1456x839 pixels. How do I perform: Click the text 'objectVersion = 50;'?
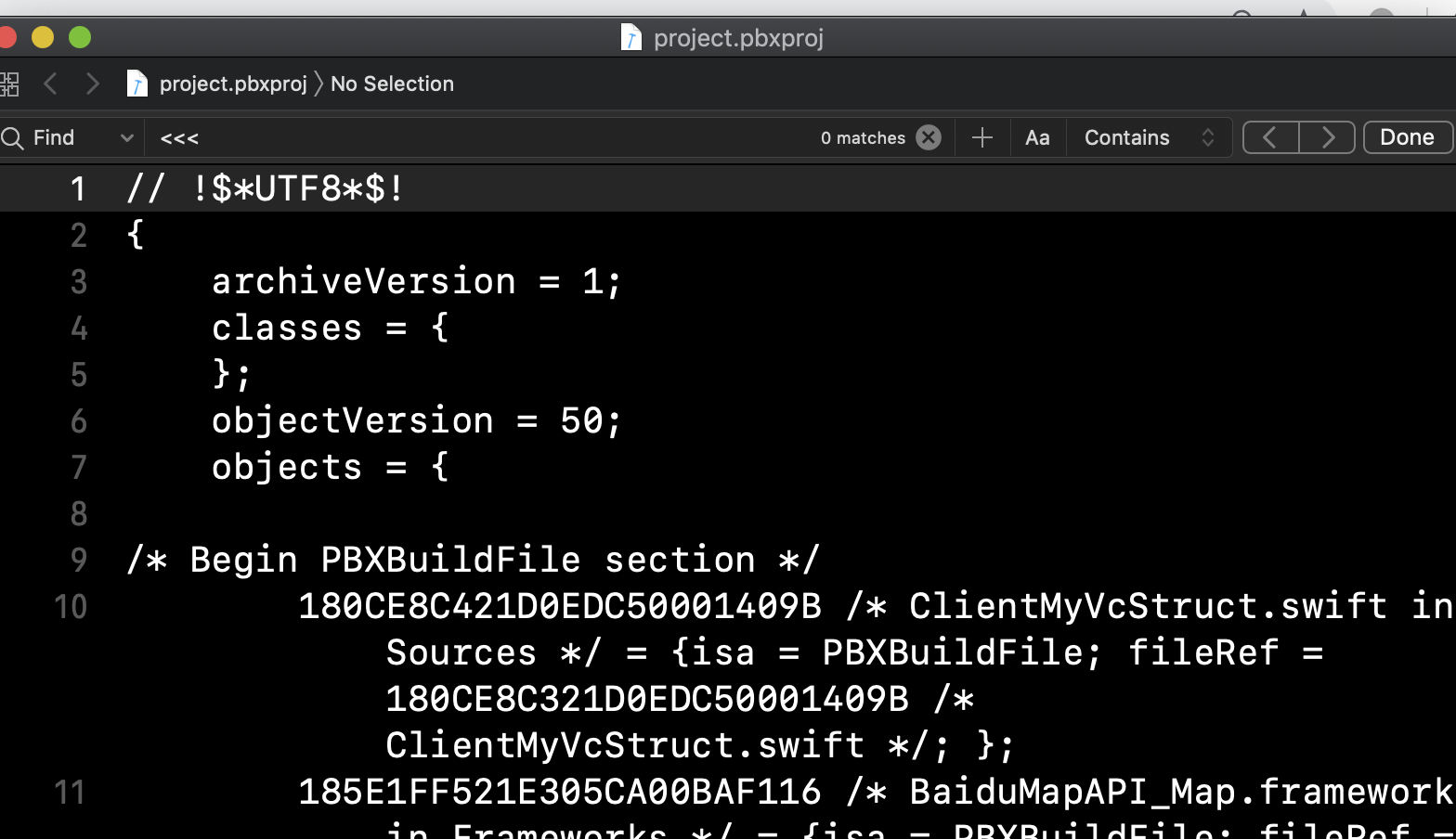pos(417,421)
